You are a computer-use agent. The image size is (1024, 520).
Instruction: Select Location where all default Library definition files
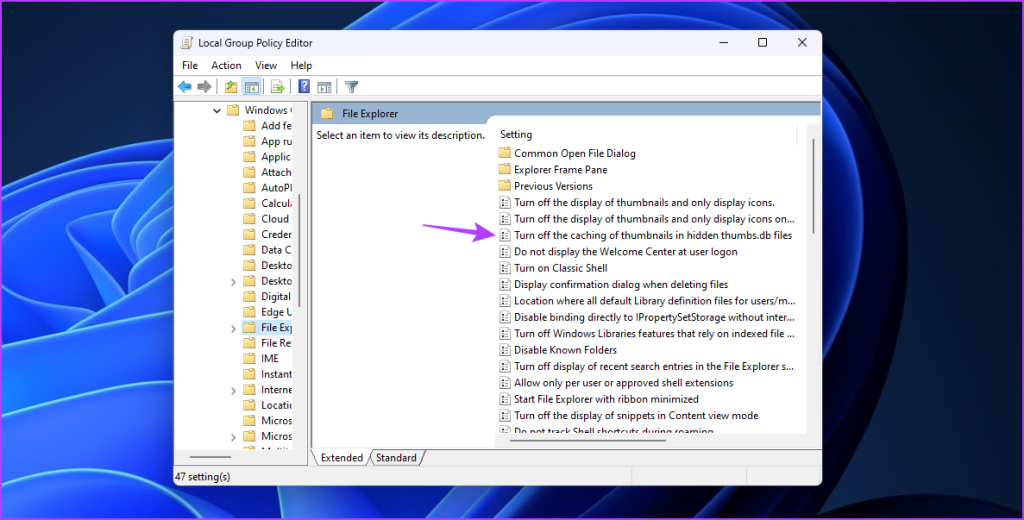(647, 301)
